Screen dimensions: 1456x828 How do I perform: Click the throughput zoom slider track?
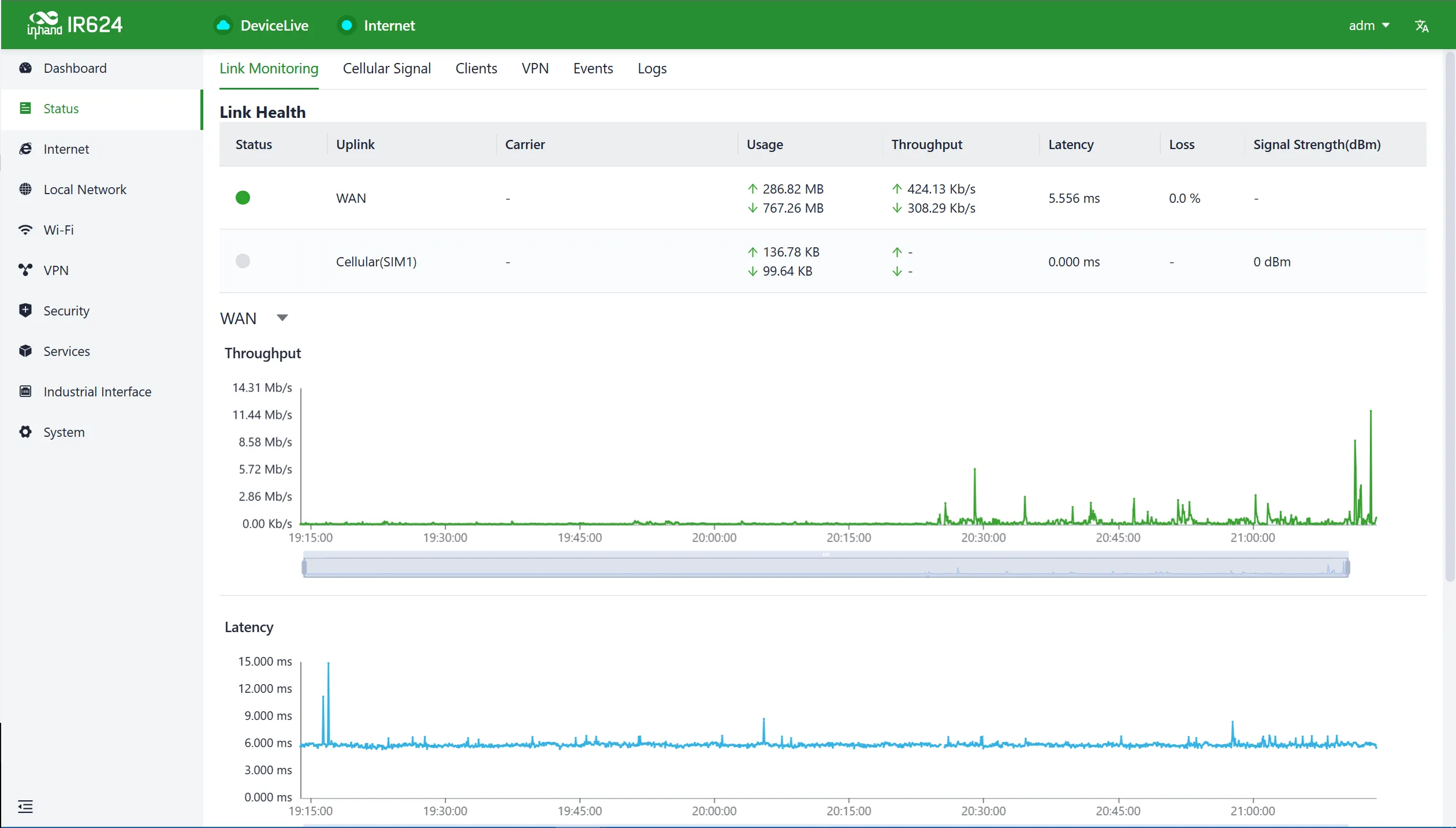(826, 567)
